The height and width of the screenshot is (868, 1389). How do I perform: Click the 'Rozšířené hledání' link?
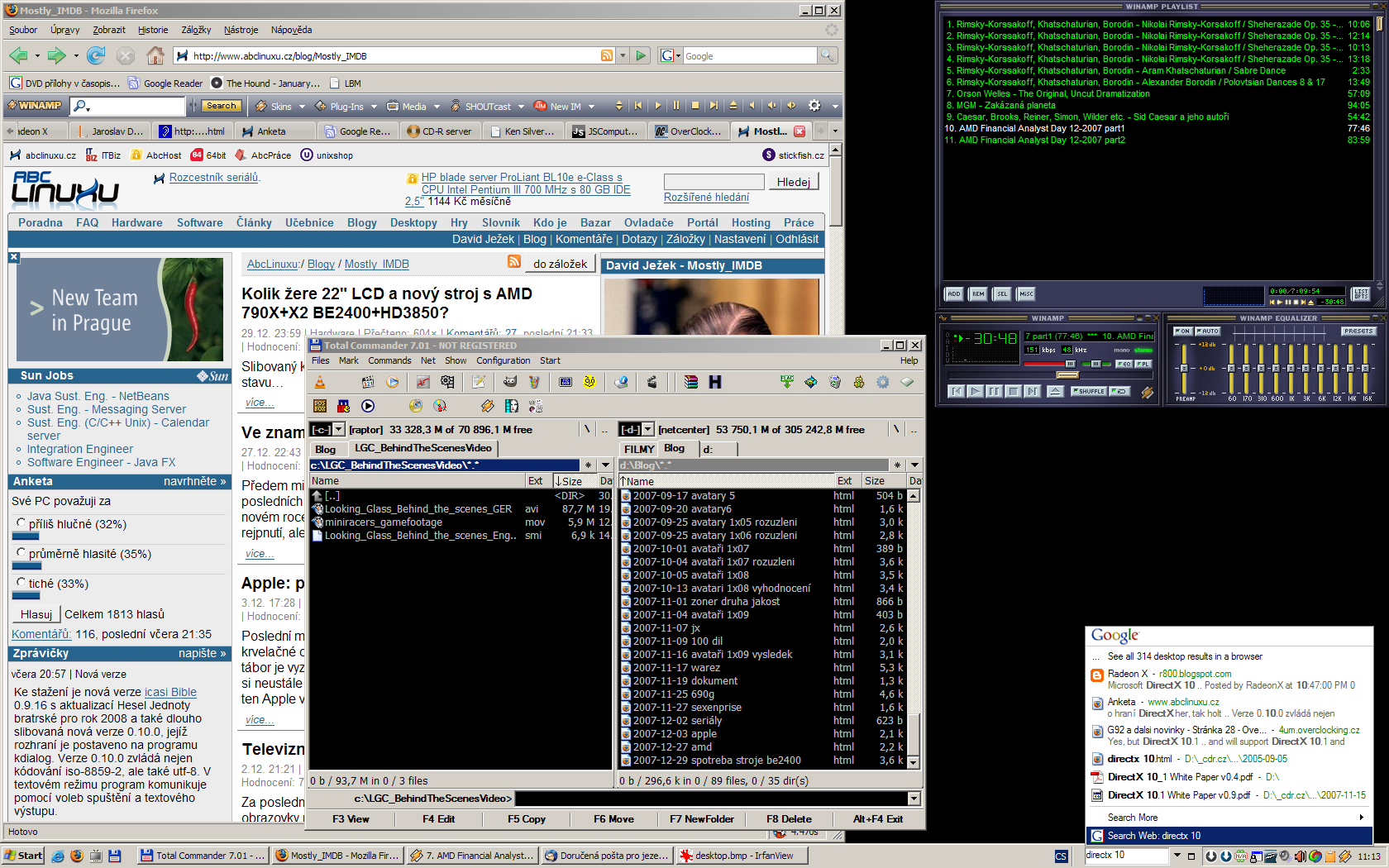point(706,198)
